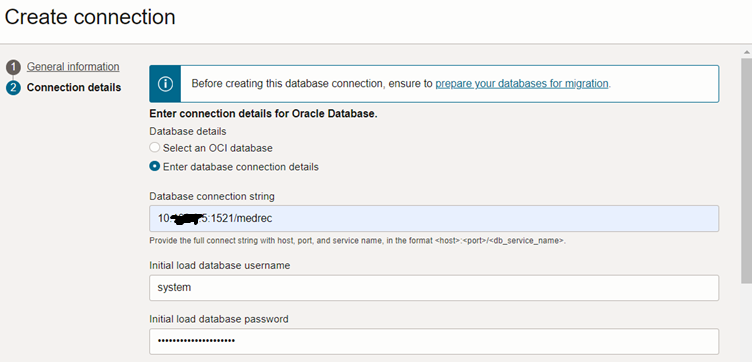Click the step 2 circle icon

pos(13,88)
